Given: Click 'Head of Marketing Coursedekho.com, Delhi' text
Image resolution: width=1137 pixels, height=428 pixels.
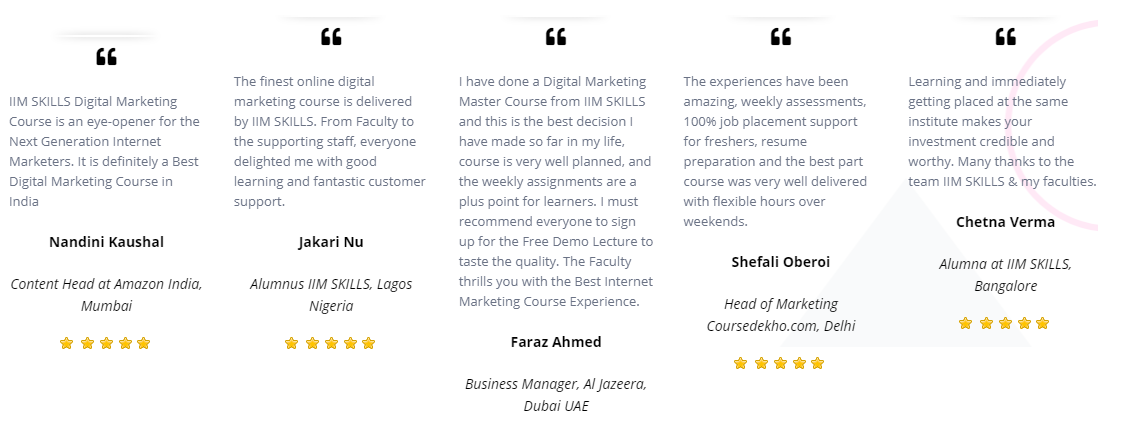Looking at the screenshot, I should [781, 315].
